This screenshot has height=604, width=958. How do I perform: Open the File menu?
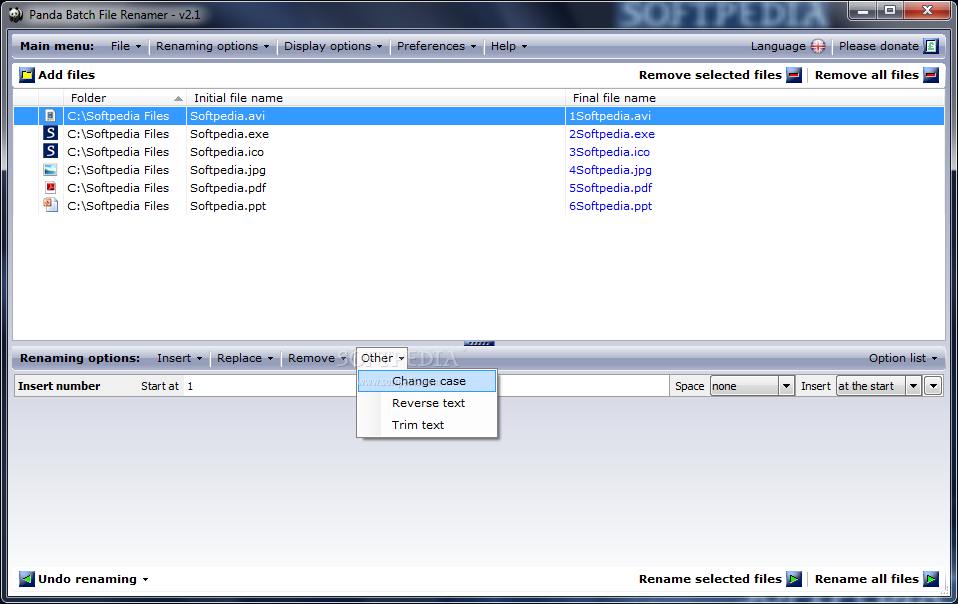pos(126,46)
